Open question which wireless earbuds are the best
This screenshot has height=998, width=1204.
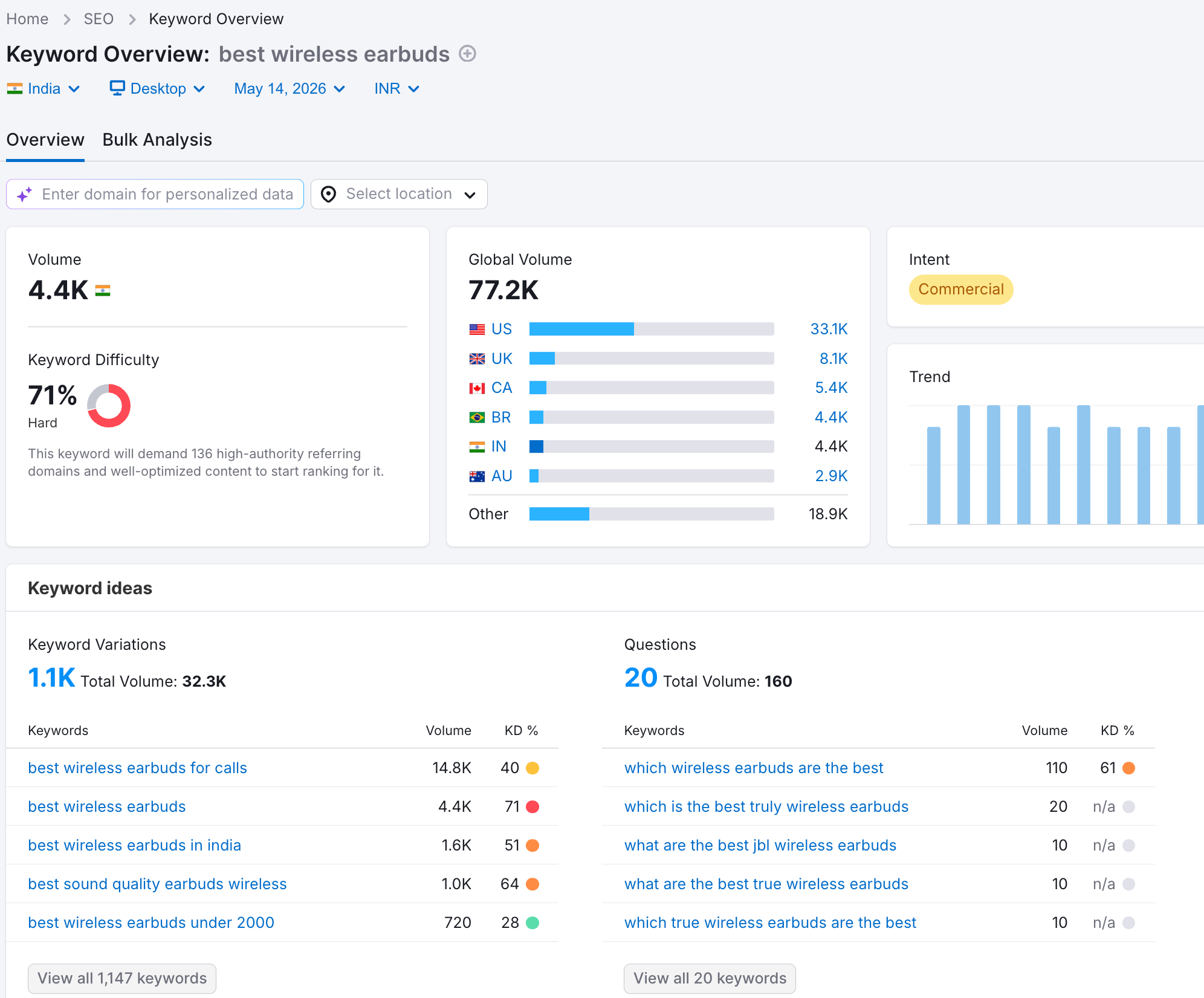(x=754, y=768)
